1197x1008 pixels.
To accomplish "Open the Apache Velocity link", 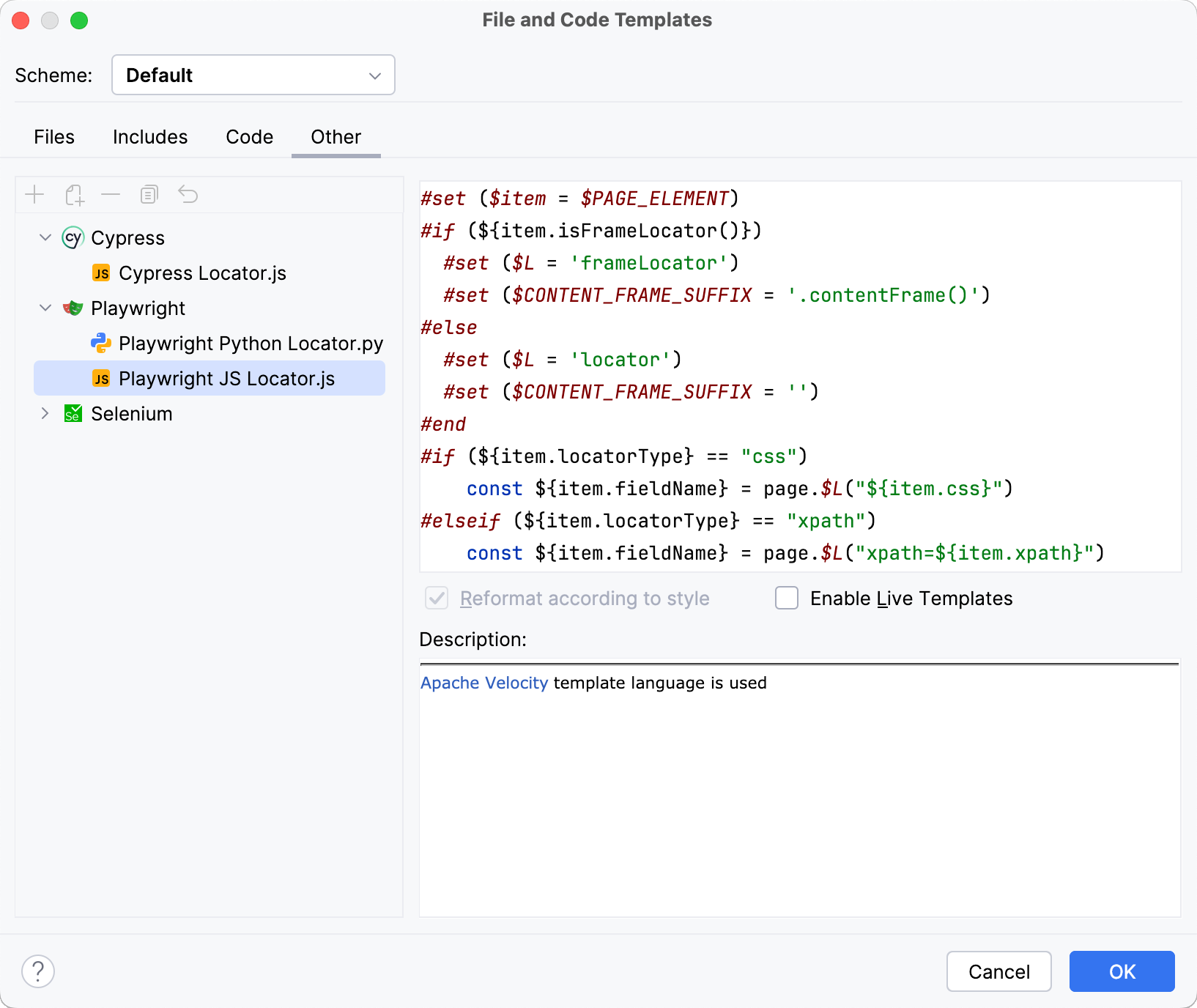I will (483, 683).
